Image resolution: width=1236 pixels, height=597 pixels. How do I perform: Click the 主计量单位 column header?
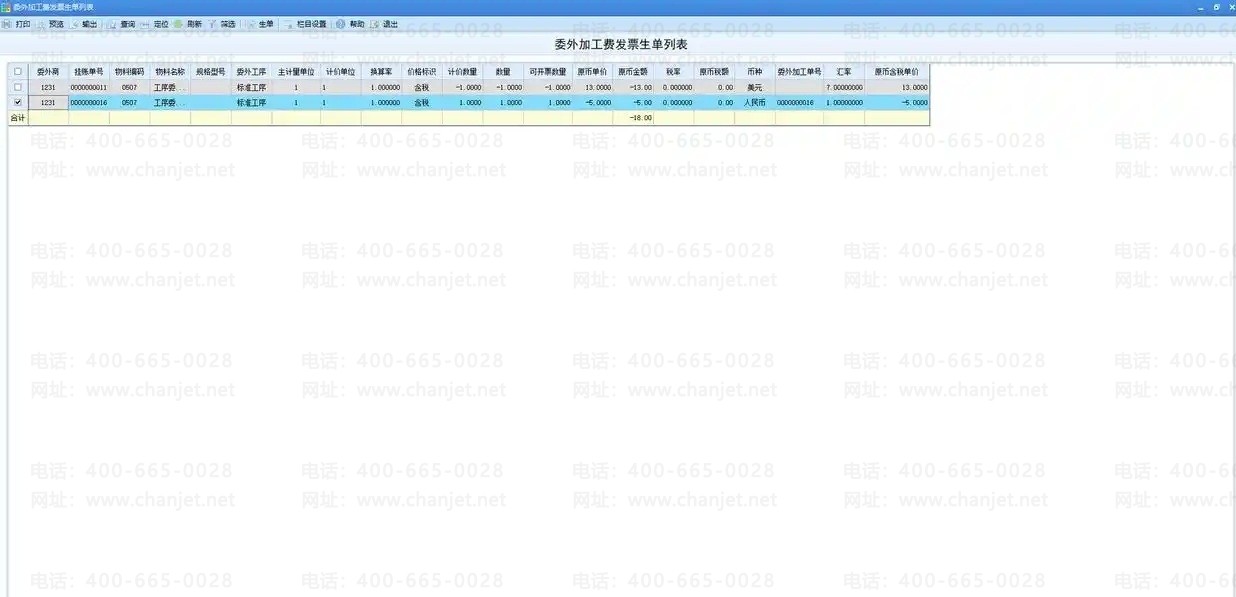[x=296, y=72]
